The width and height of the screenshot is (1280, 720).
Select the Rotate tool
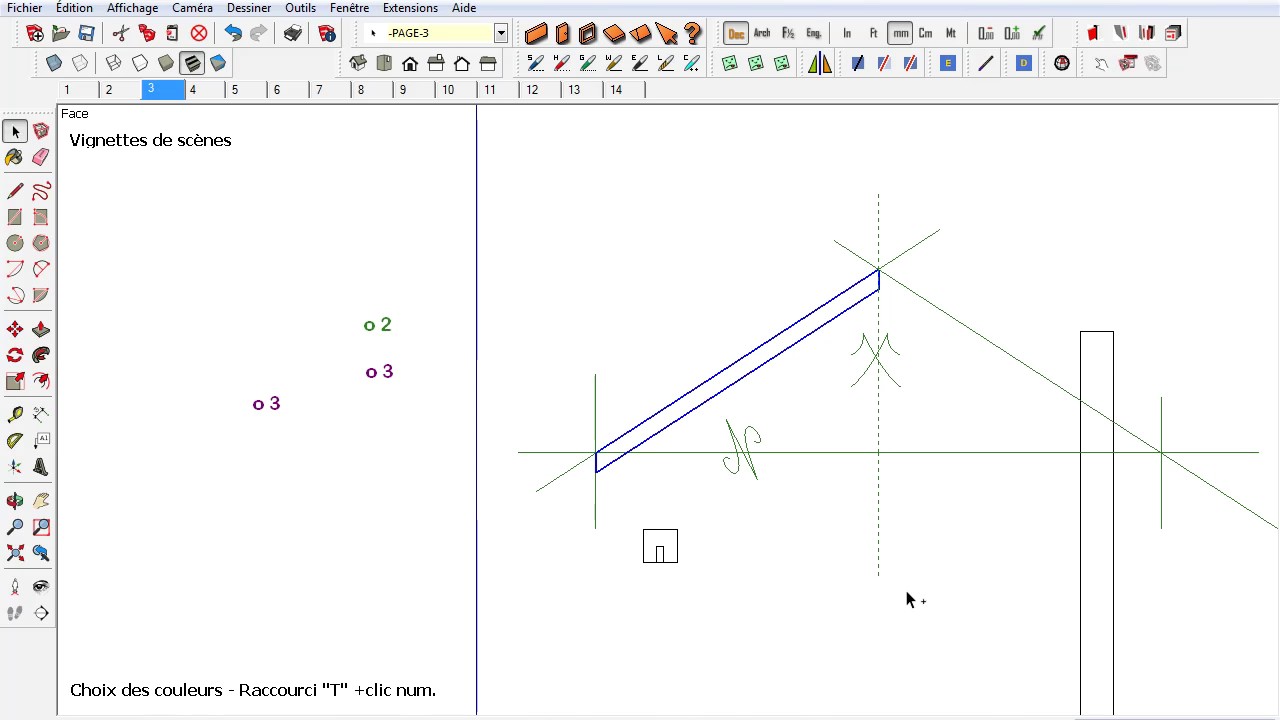(15, 355)
